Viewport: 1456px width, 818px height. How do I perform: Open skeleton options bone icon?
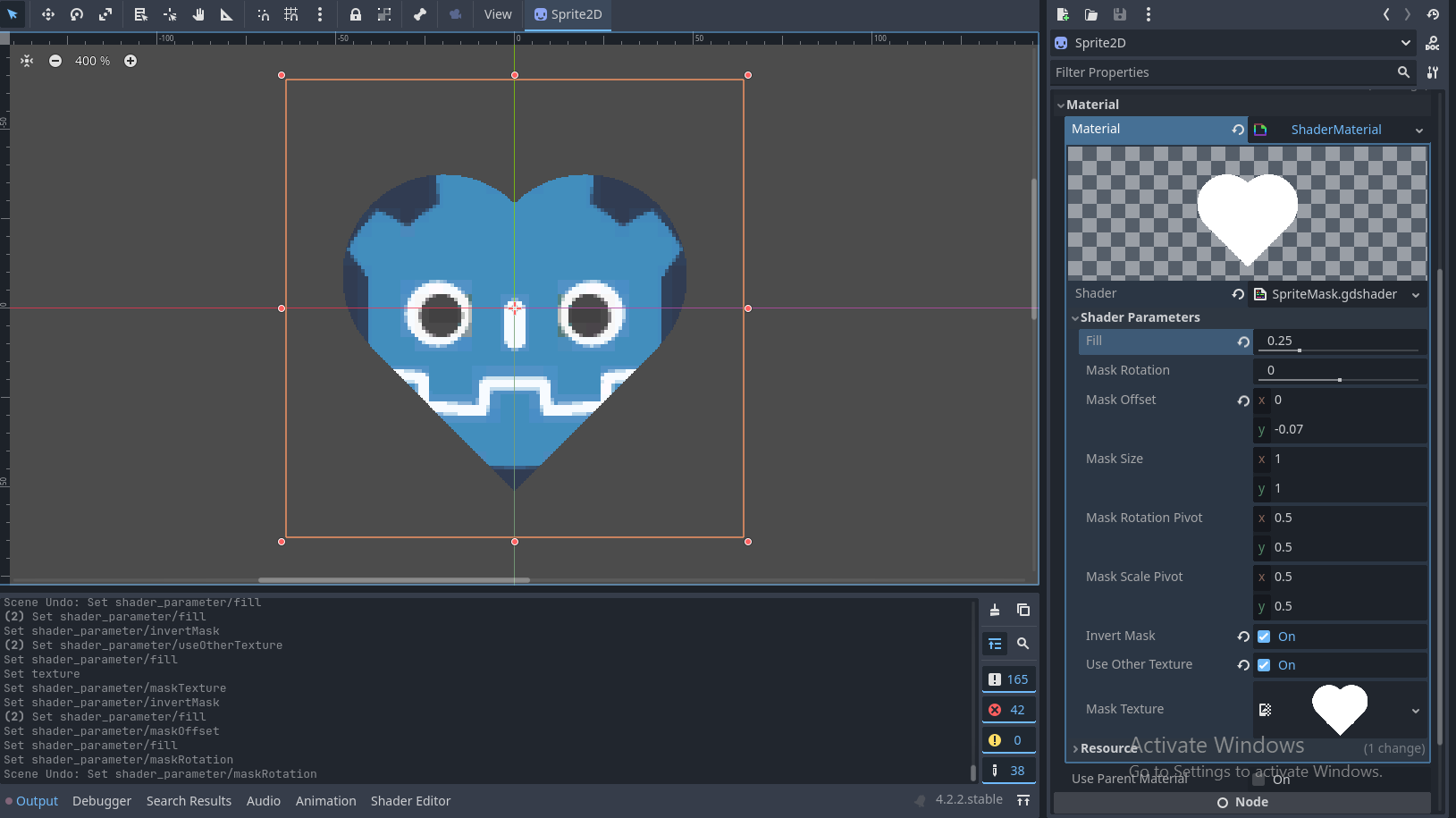coord(420,14)
